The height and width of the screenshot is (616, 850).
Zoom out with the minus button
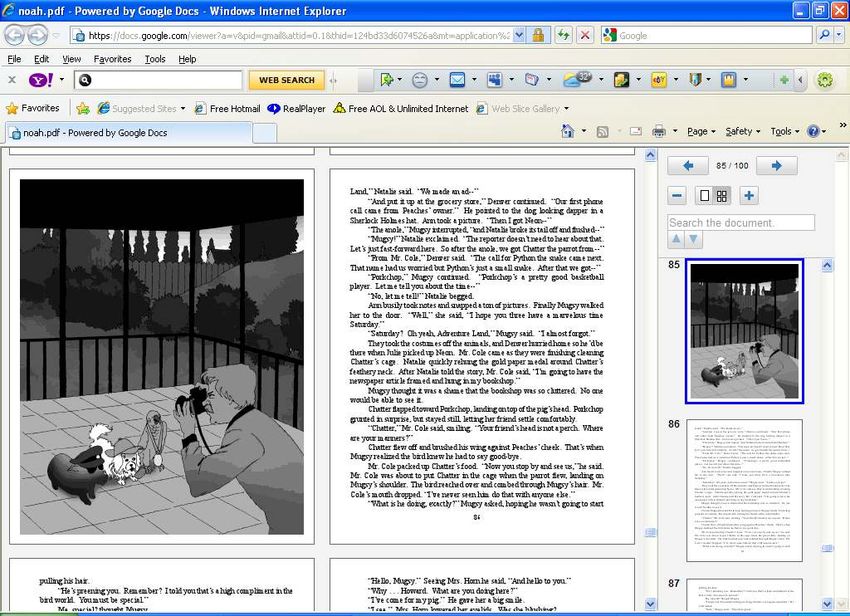pyautogui.click(x=677, y=195)
